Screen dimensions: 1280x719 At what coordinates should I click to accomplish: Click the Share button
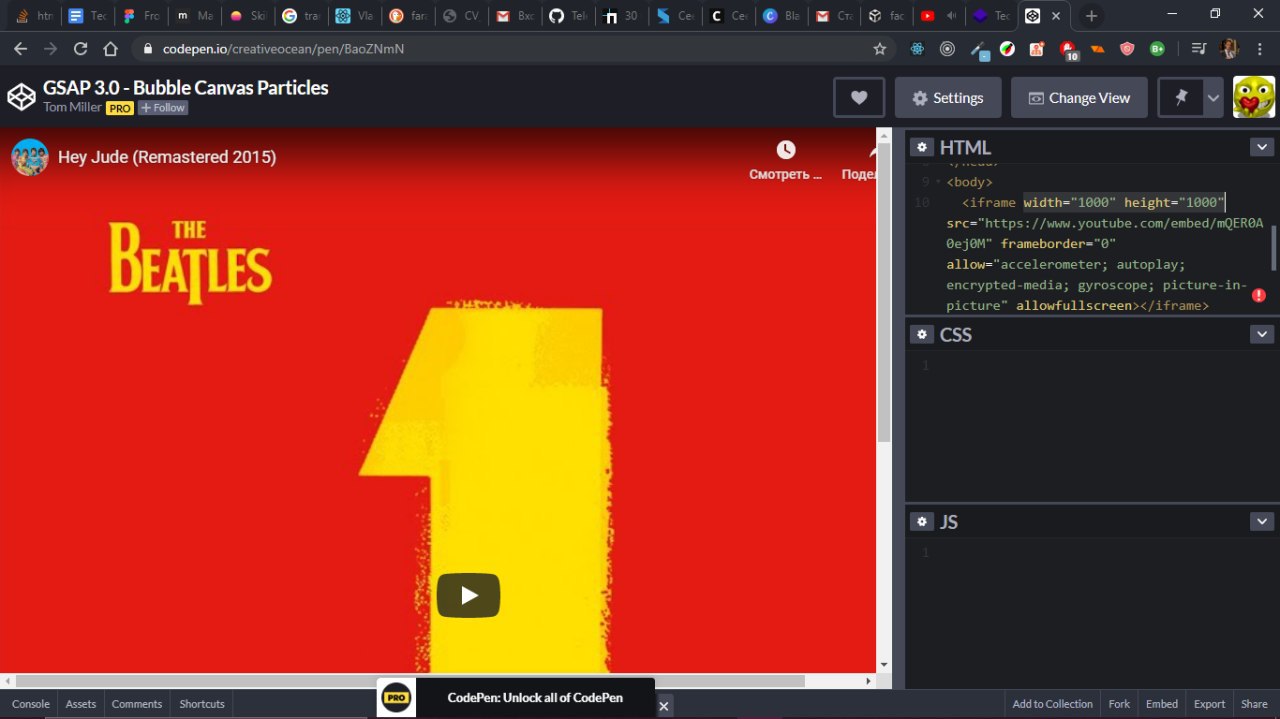pos(1254,704)
